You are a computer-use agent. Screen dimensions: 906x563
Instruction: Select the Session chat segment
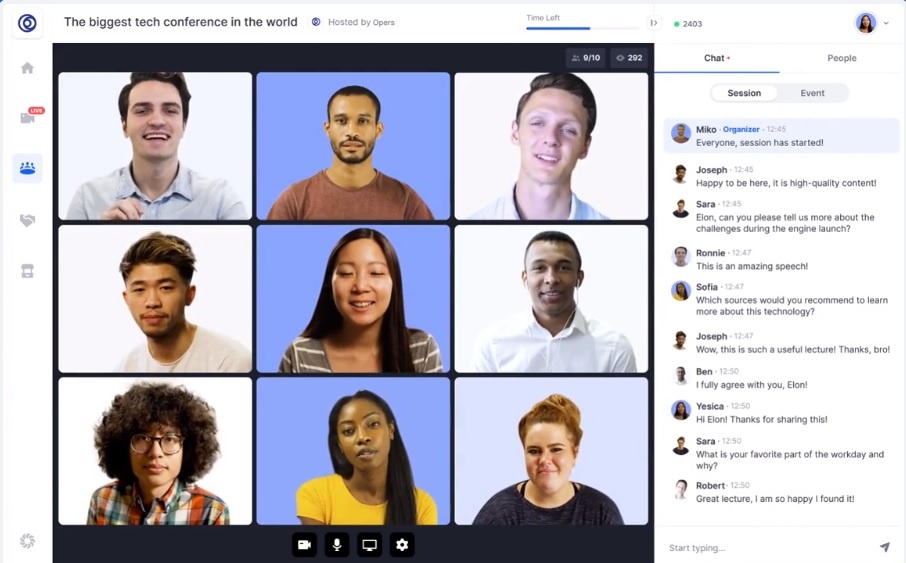pyautogui.click(x=744, y=93)
